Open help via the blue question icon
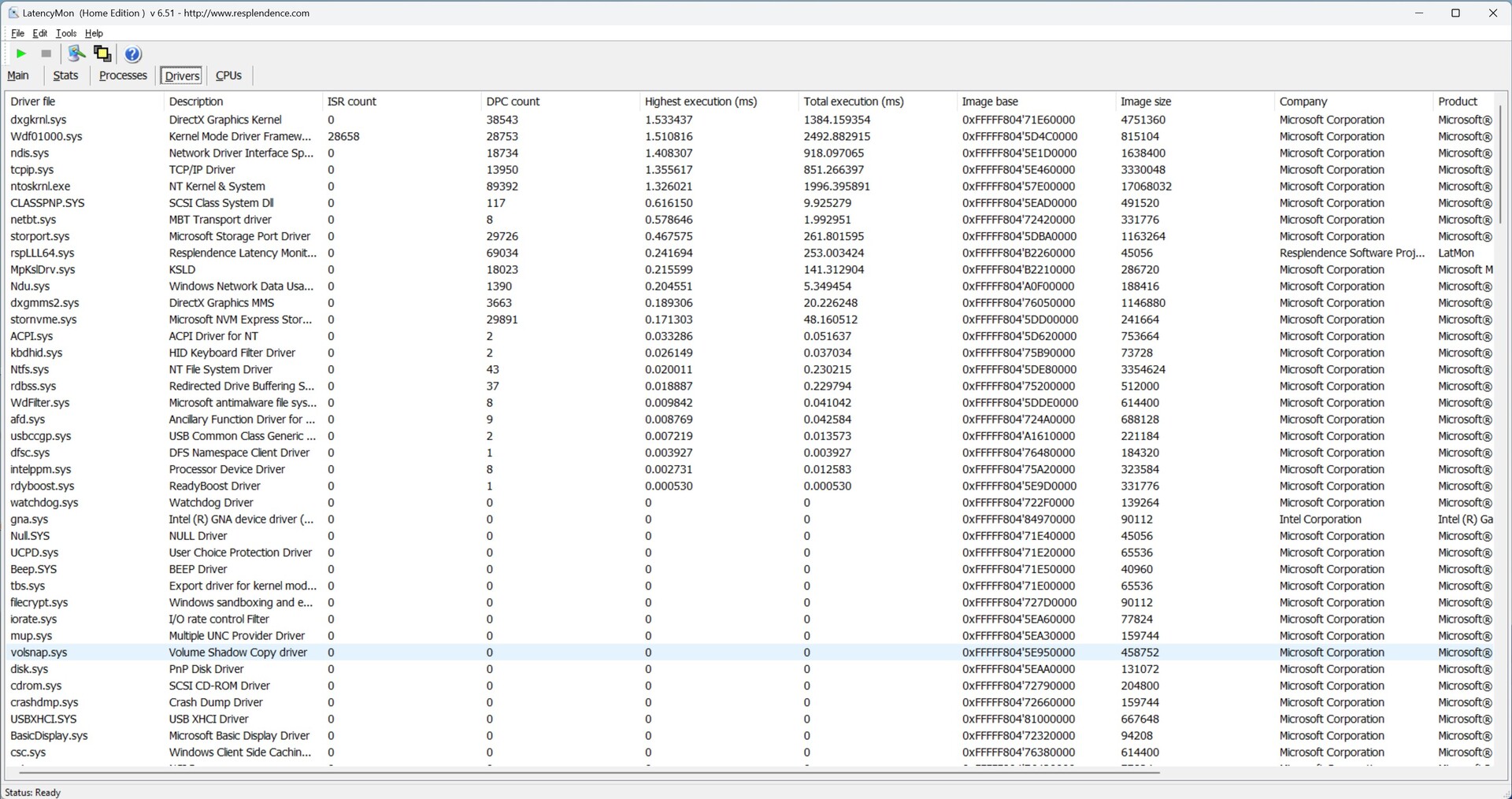This screenshot has width=1512, height=799. (x=133, y=54)
